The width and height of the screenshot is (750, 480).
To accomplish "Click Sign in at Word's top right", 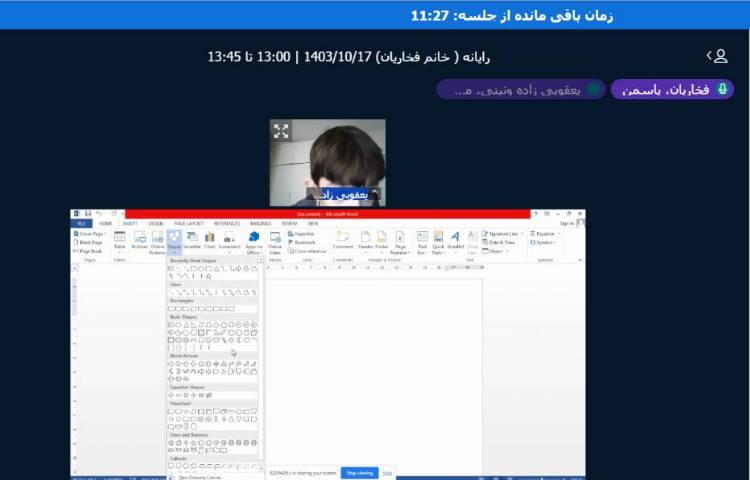I will [566, 223].
